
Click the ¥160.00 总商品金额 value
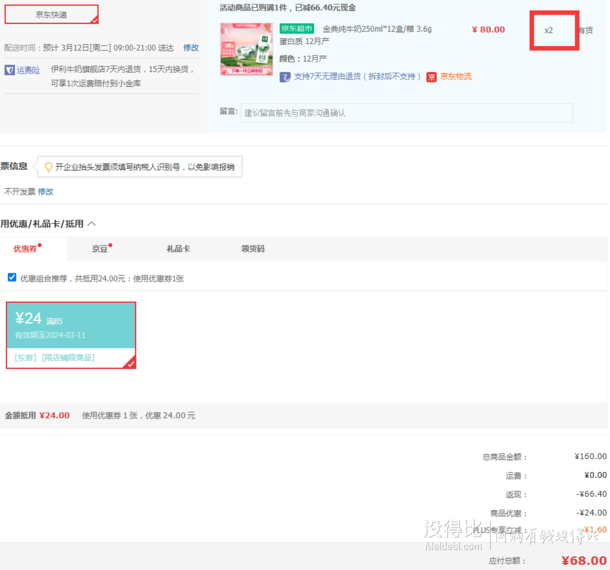coord(591,456)
